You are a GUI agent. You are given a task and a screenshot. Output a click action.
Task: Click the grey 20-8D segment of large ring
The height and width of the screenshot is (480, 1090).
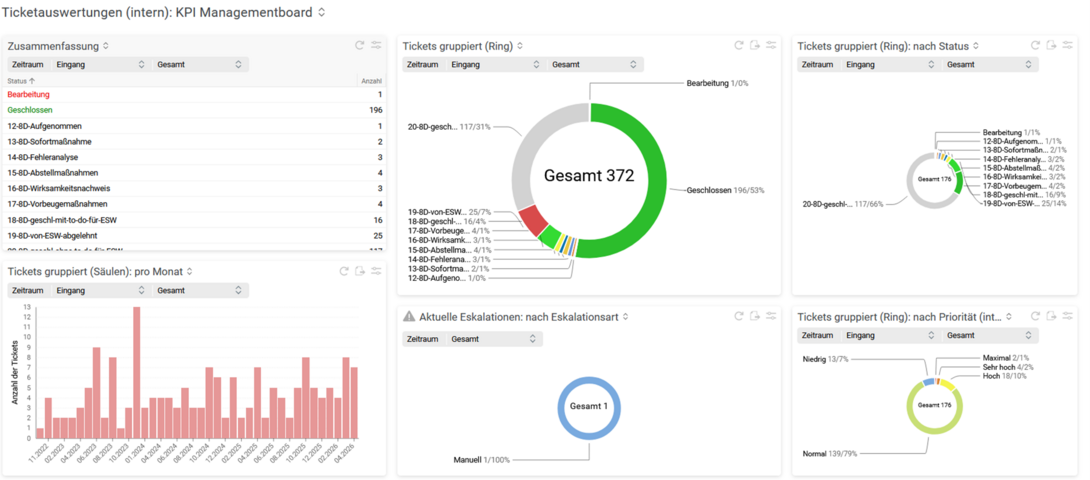tap(526, 150)
